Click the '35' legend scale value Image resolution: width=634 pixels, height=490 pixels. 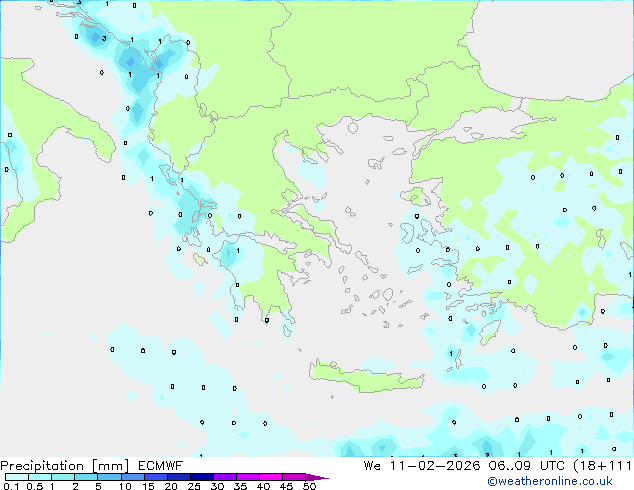click(x=240, y=486)
